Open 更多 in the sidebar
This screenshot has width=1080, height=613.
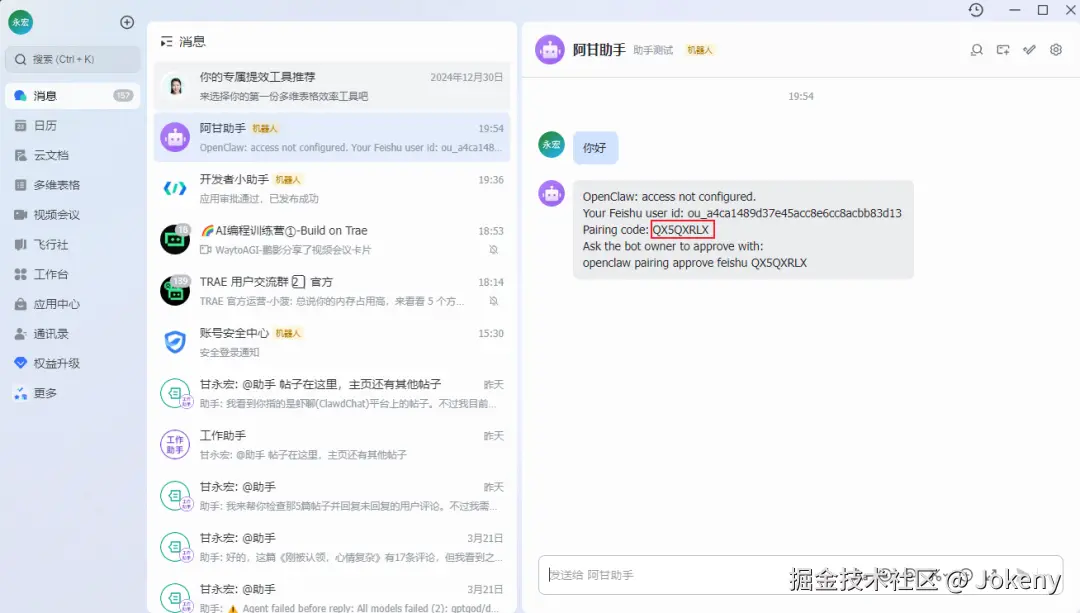point(72,393)
